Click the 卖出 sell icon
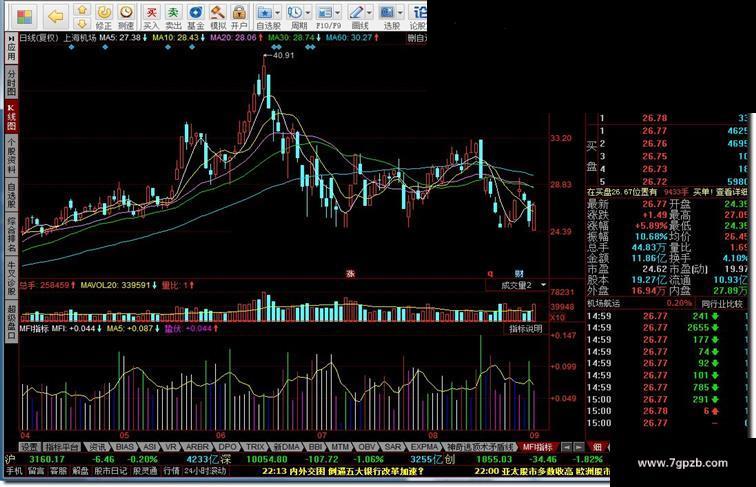This screenshot has width=756, height=487. click(x=173, y=13)
